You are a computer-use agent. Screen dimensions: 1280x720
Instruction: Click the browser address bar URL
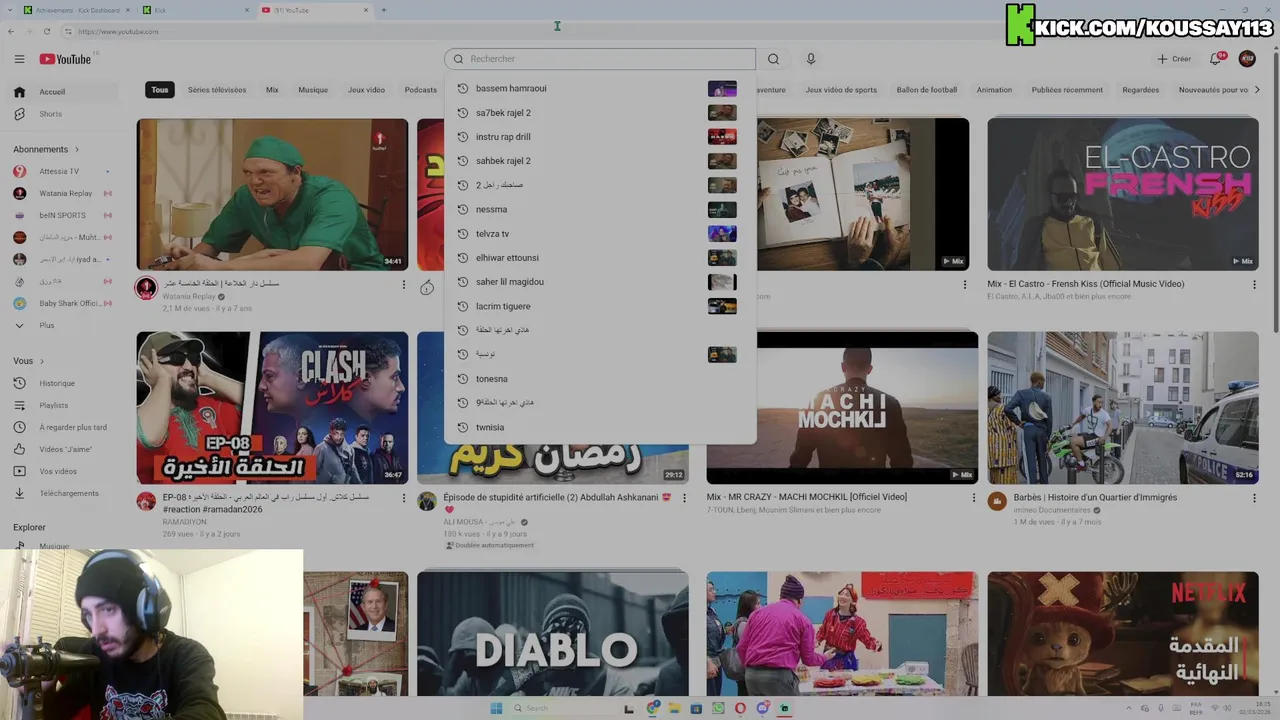click(x=118, y=31)
